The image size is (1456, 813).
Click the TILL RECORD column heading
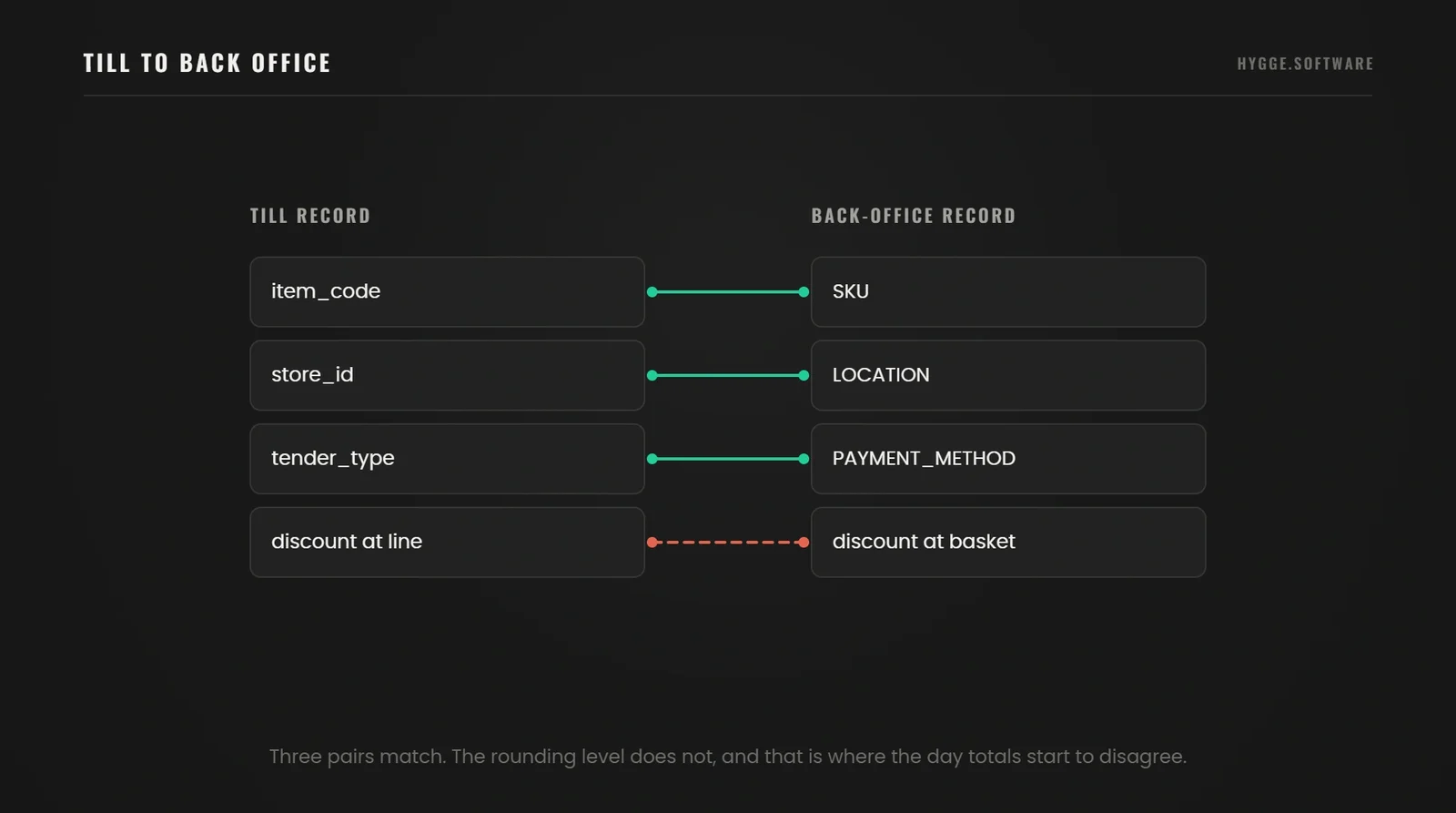[x=310, y=216]
